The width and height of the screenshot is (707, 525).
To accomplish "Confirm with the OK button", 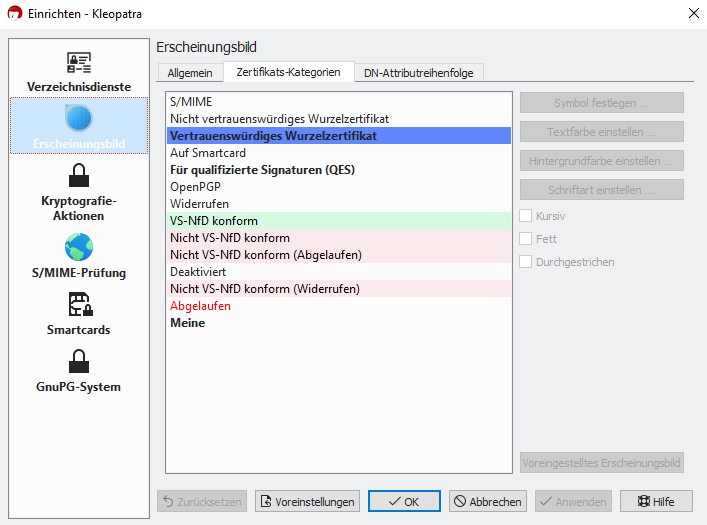I will tap(404, 501).
